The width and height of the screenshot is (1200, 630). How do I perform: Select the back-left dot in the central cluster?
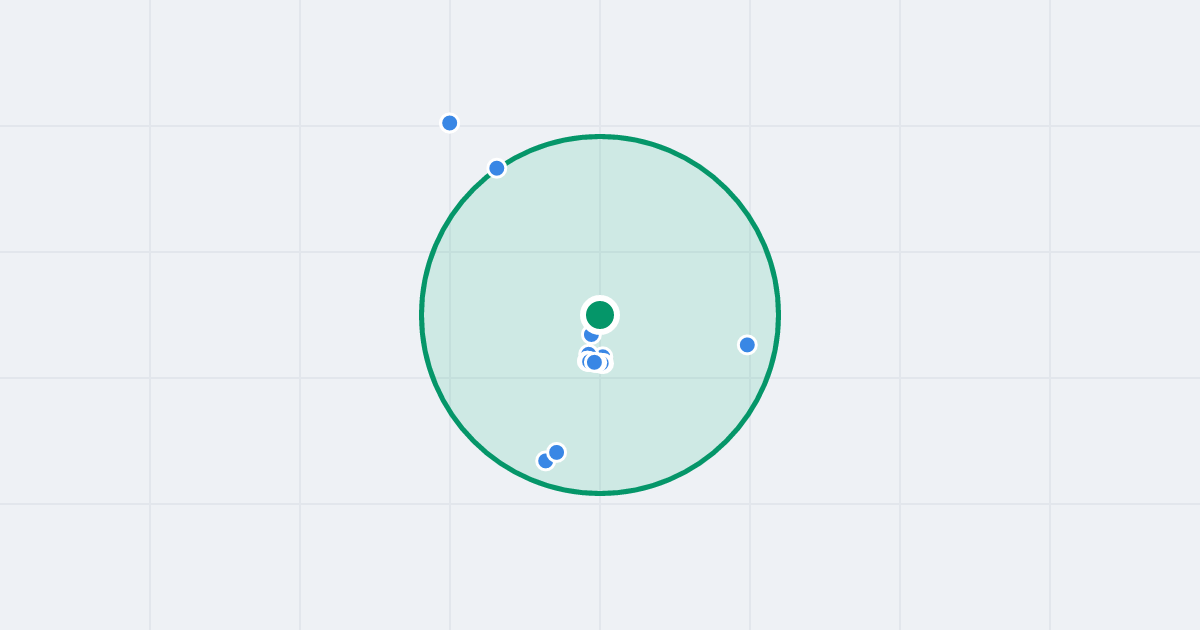(587, 353)
